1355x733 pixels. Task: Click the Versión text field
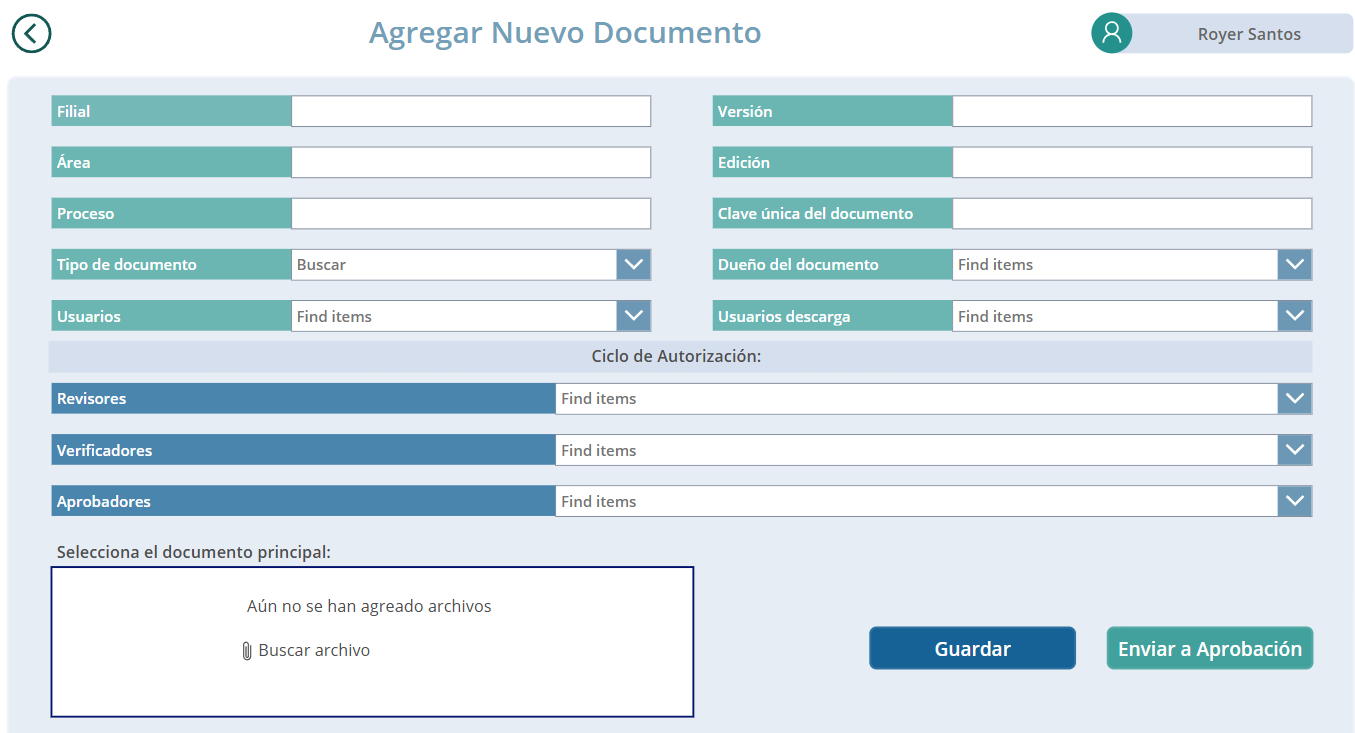tap(1131, 112)
